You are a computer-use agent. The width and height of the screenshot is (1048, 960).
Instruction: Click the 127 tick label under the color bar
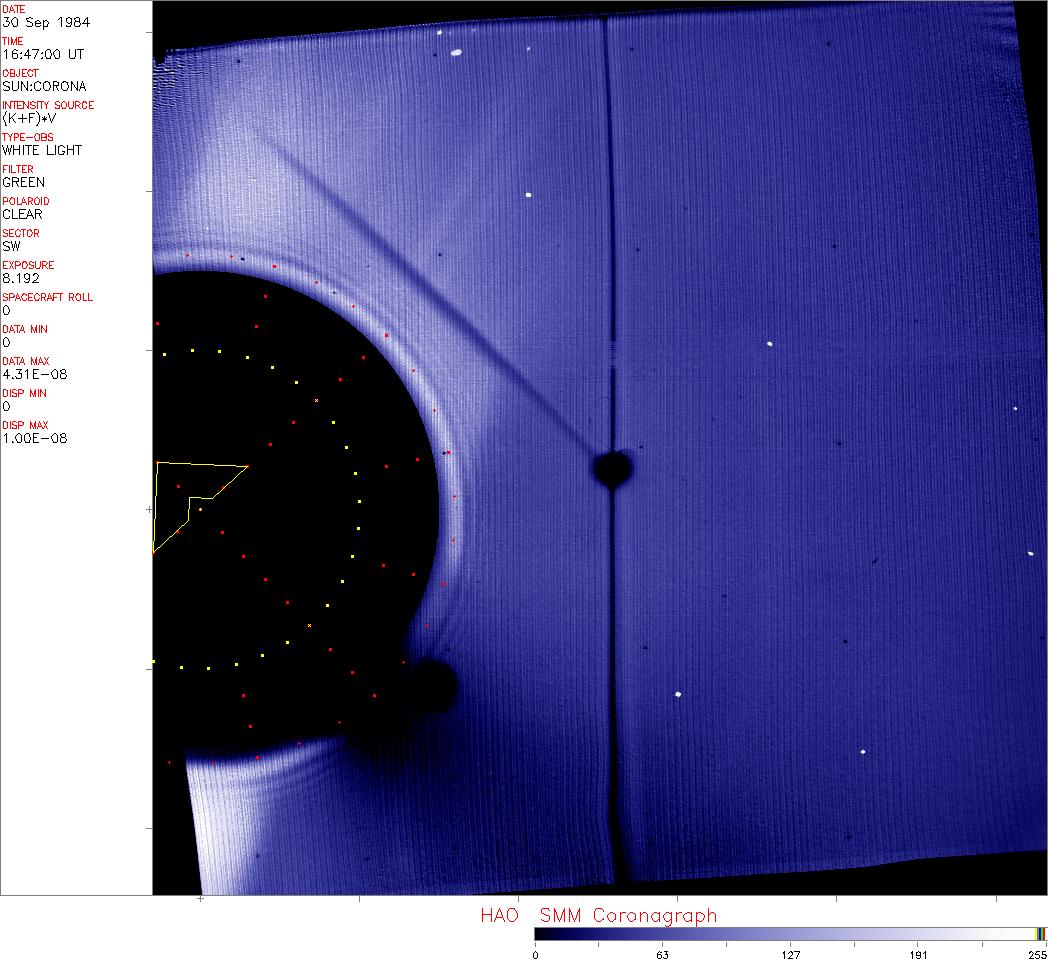pyautogui.click(x=790, y=954)
